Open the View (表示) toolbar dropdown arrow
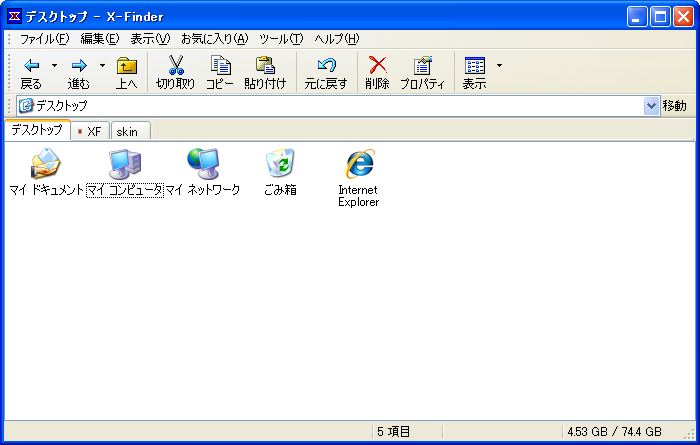Screen dimensions: 700x445 point(499,66)
